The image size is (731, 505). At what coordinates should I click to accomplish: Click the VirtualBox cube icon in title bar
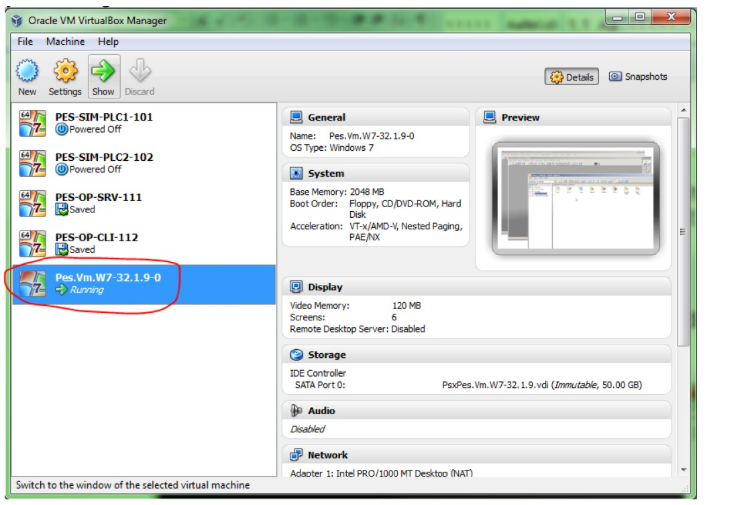(17, 20)
